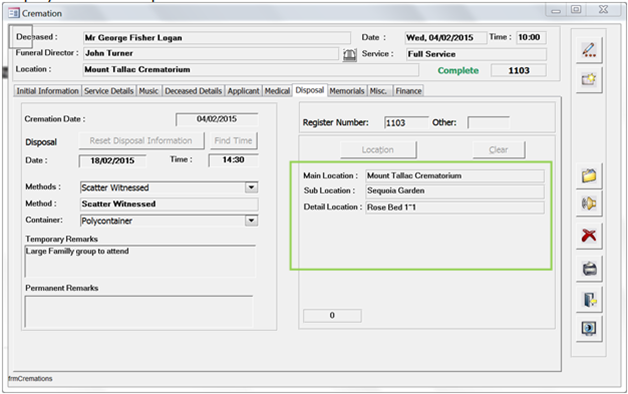Click the Disposal Date field 18/02/2015

(112, 161)
